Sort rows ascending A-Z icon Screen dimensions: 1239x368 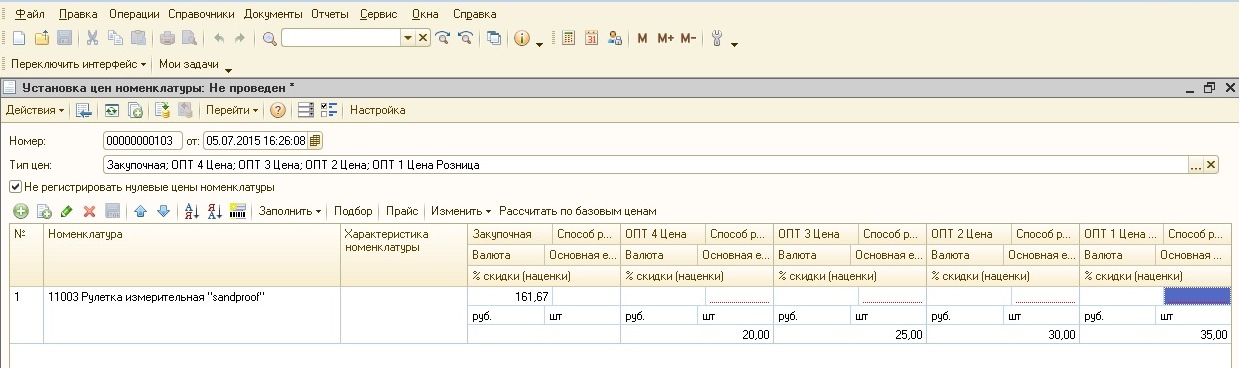[192, 211]
